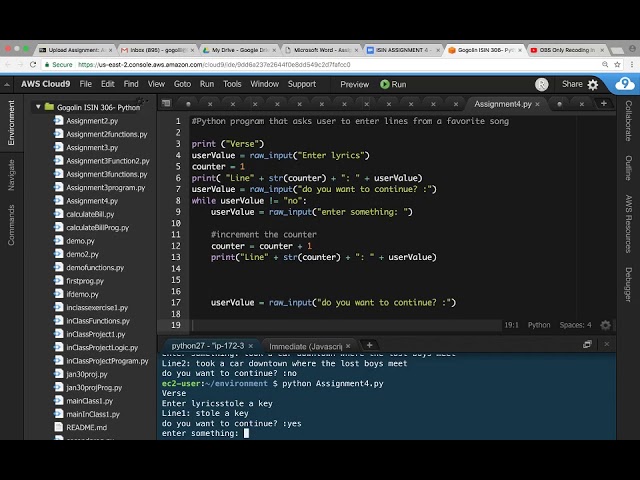
Task: Close the Assignment4.py editor tab
Action: [x=538, y=104]
